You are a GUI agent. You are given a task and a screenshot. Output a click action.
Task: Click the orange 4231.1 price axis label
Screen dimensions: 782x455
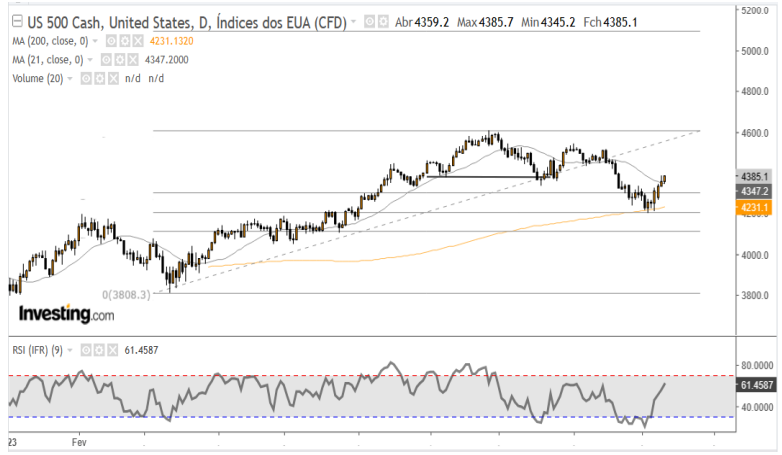[754, 208]
